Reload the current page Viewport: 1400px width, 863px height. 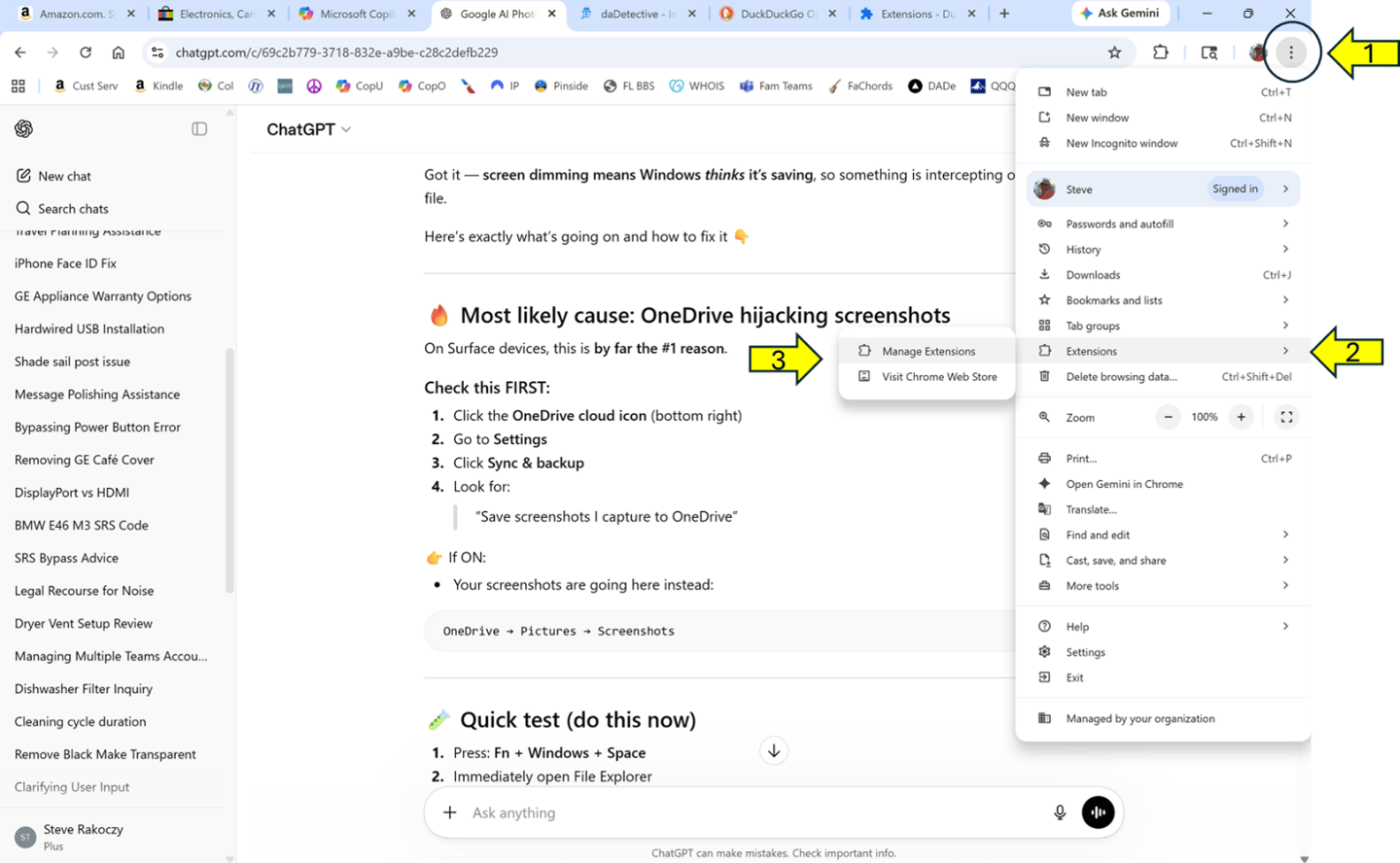pyautogui.click(x=86, y=52)
